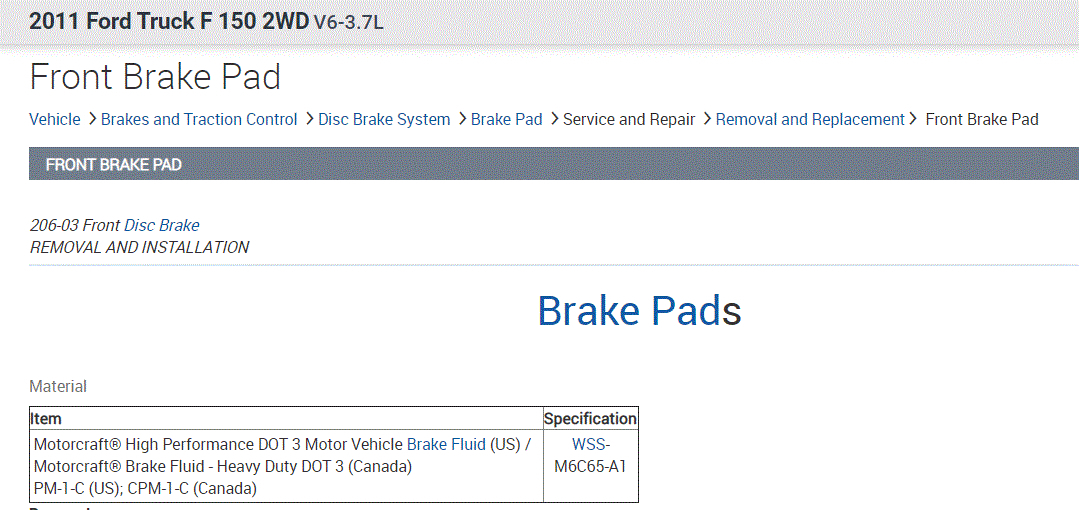Viewport: 1079px width, 510px height.
Task: Open the Vehicle breadcrumb link
Action: [x=55, y=120]
